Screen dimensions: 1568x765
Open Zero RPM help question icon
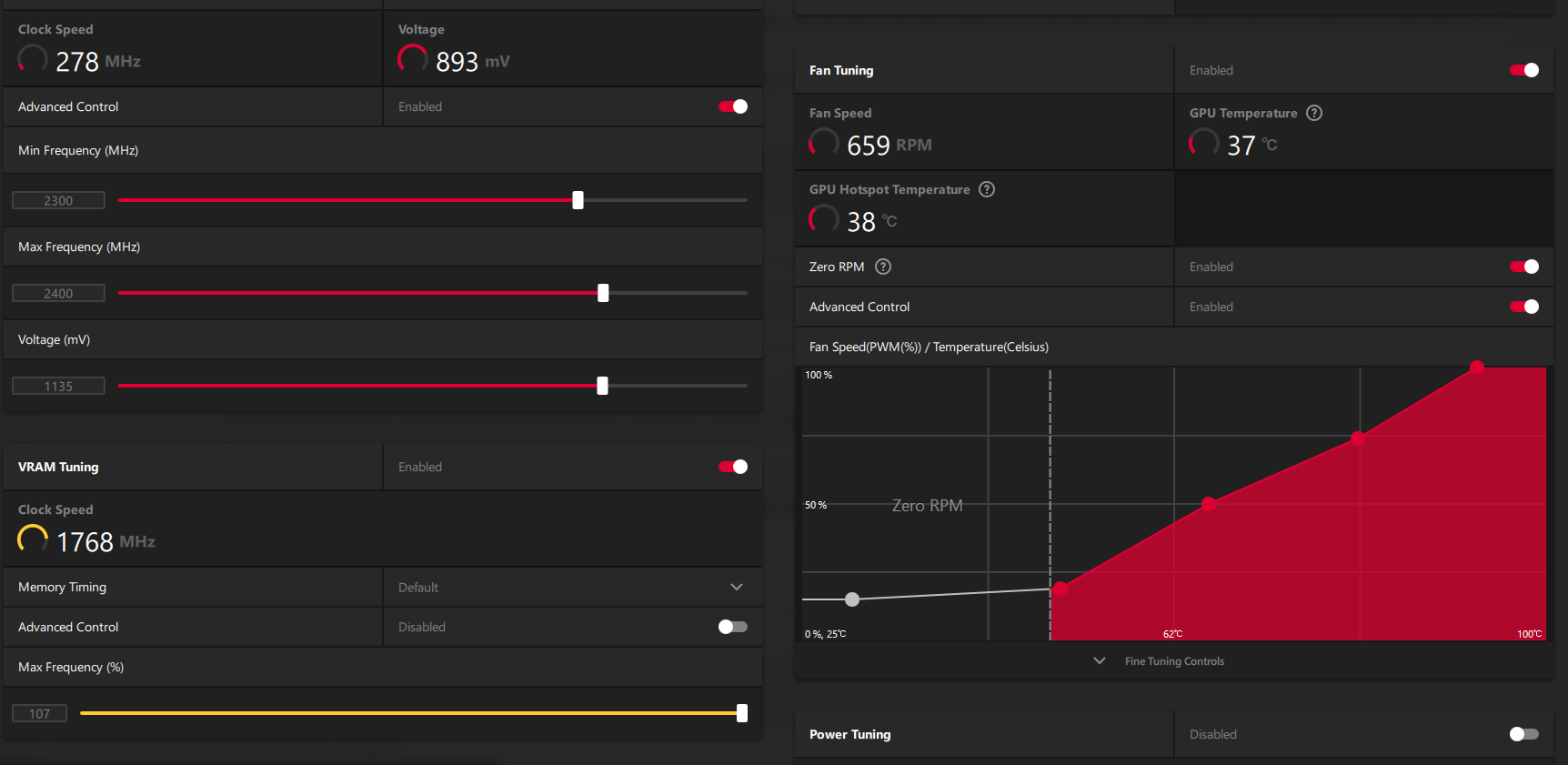pos(883,267)
